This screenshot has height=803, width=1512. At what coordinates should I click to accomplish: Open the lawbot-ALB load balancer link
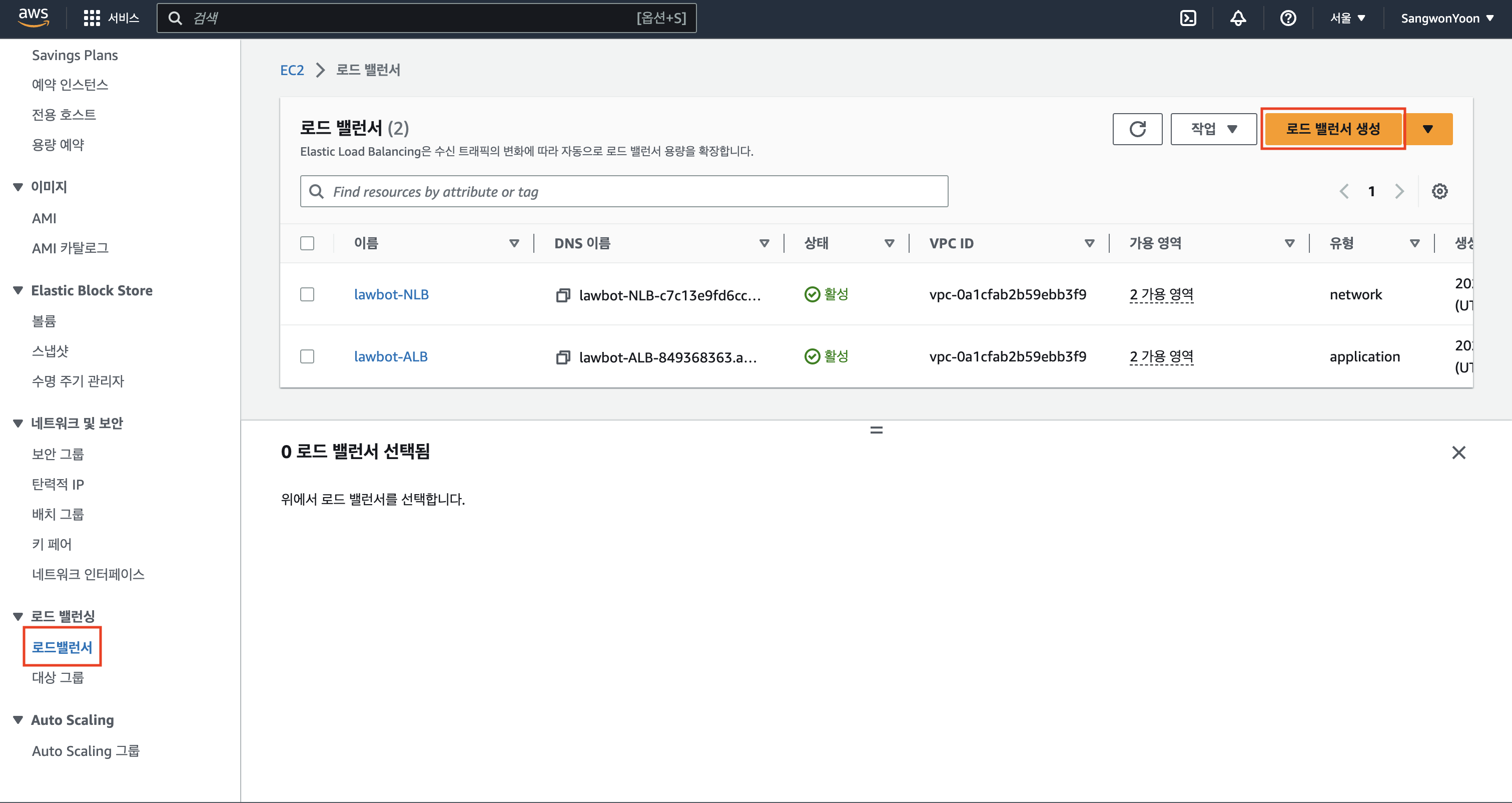click(x=390, y=356)
